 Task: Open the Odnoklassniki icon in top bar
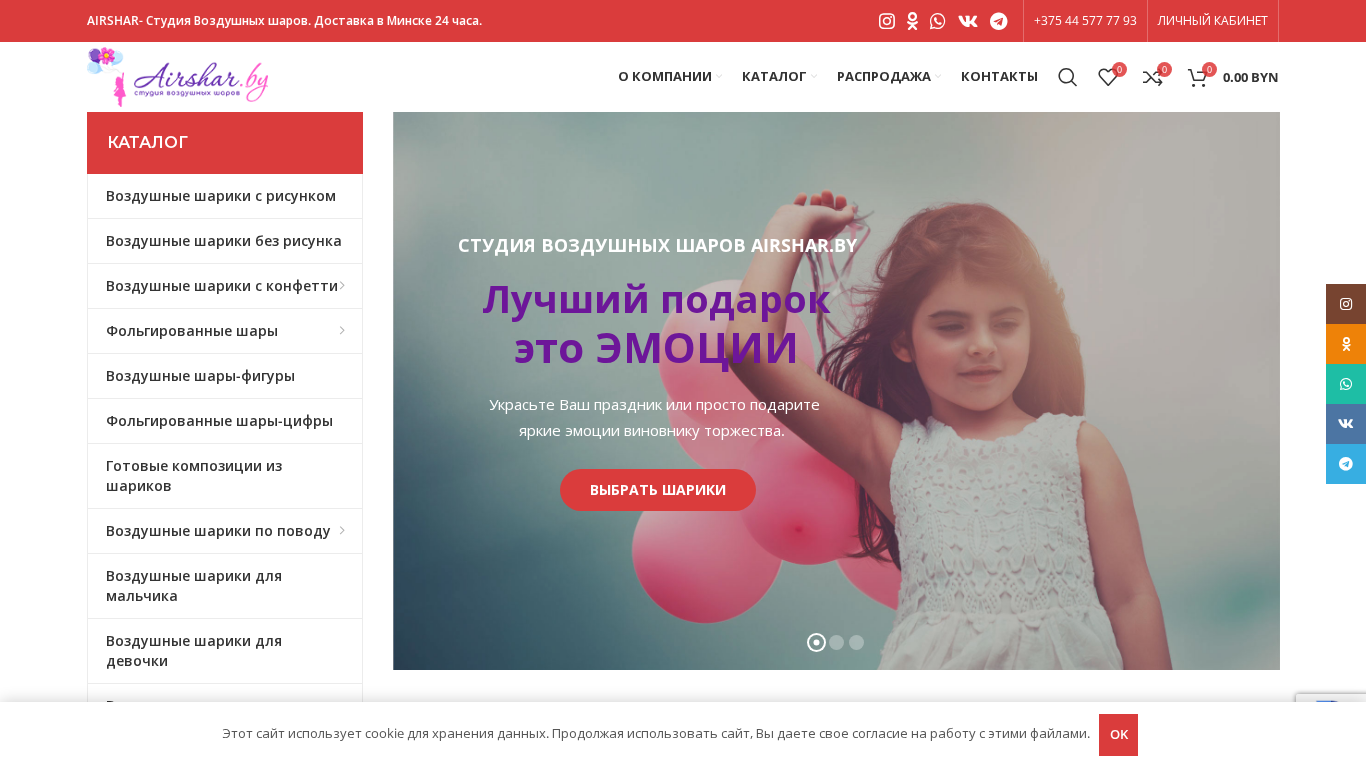(912, 21)
